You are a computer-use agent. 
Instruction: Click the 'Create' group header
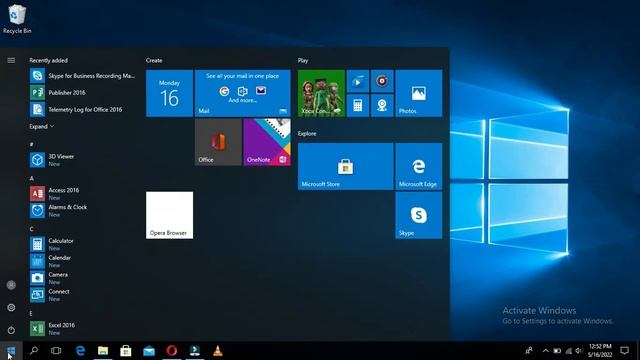(154, 60)
